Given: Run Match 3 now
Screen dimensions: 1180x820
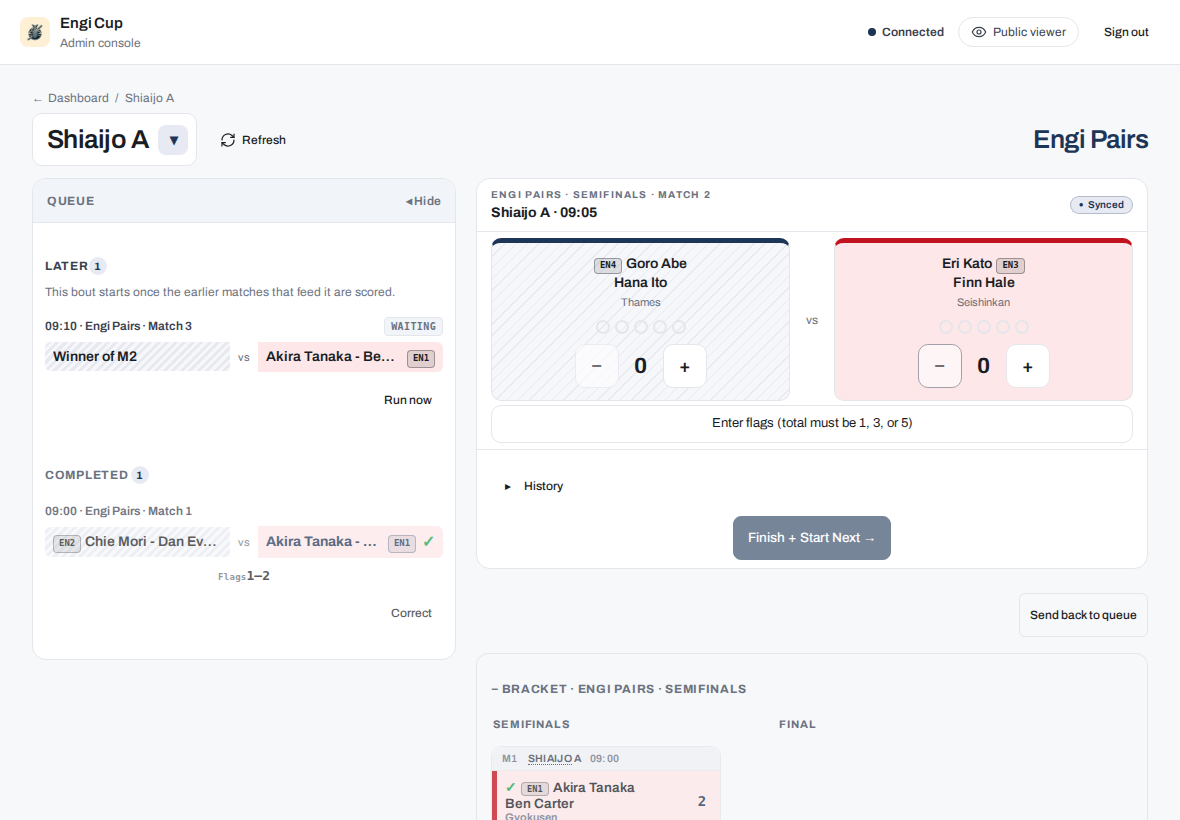Looking at the screenshot, I should [408, 400].
